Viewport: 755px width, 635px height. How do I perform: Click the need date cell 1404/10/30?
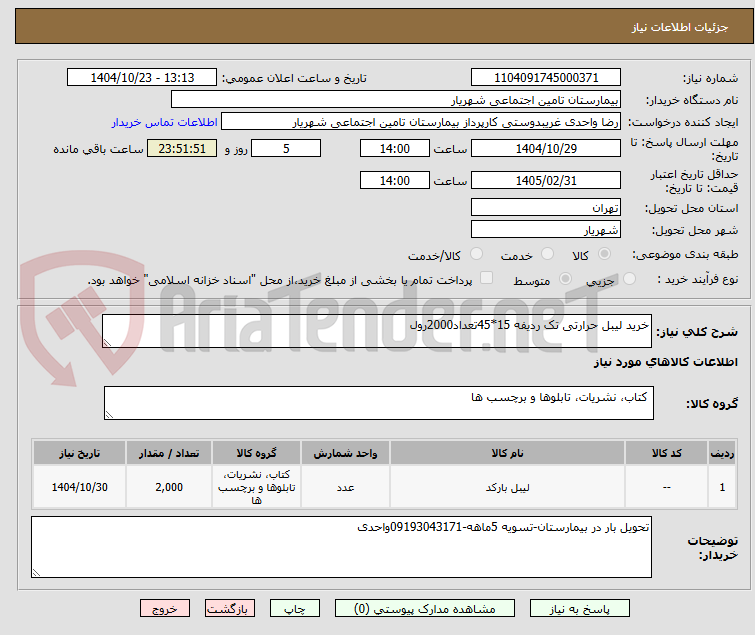(x=79, y=487)
